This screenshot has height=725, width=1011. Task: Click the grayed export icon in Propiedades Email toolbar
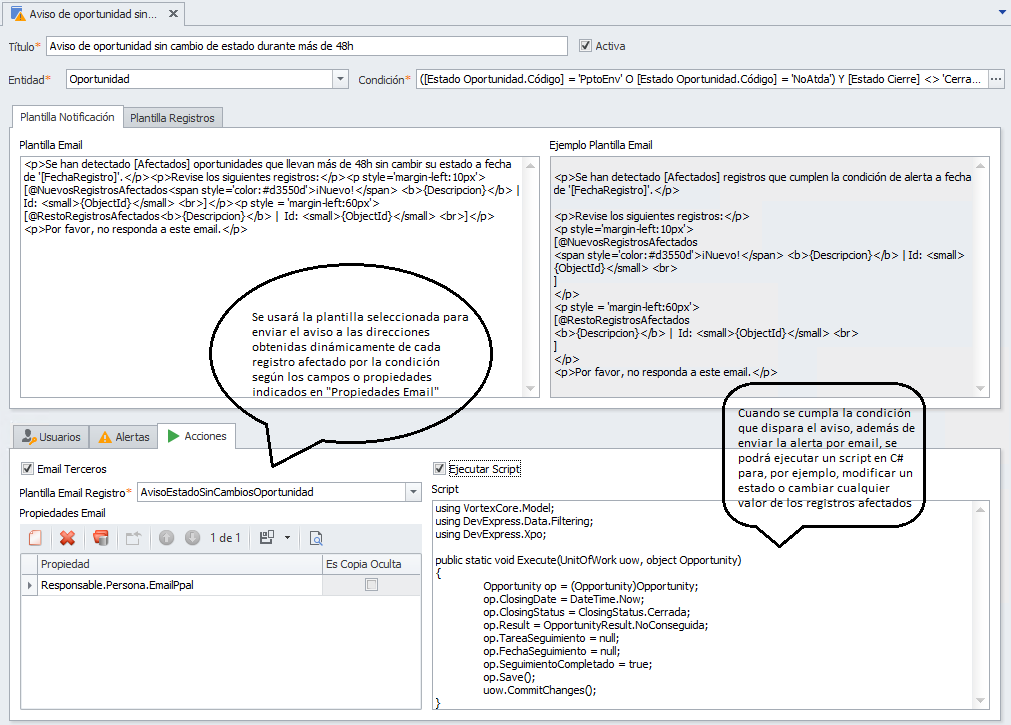tap(133, 538)
